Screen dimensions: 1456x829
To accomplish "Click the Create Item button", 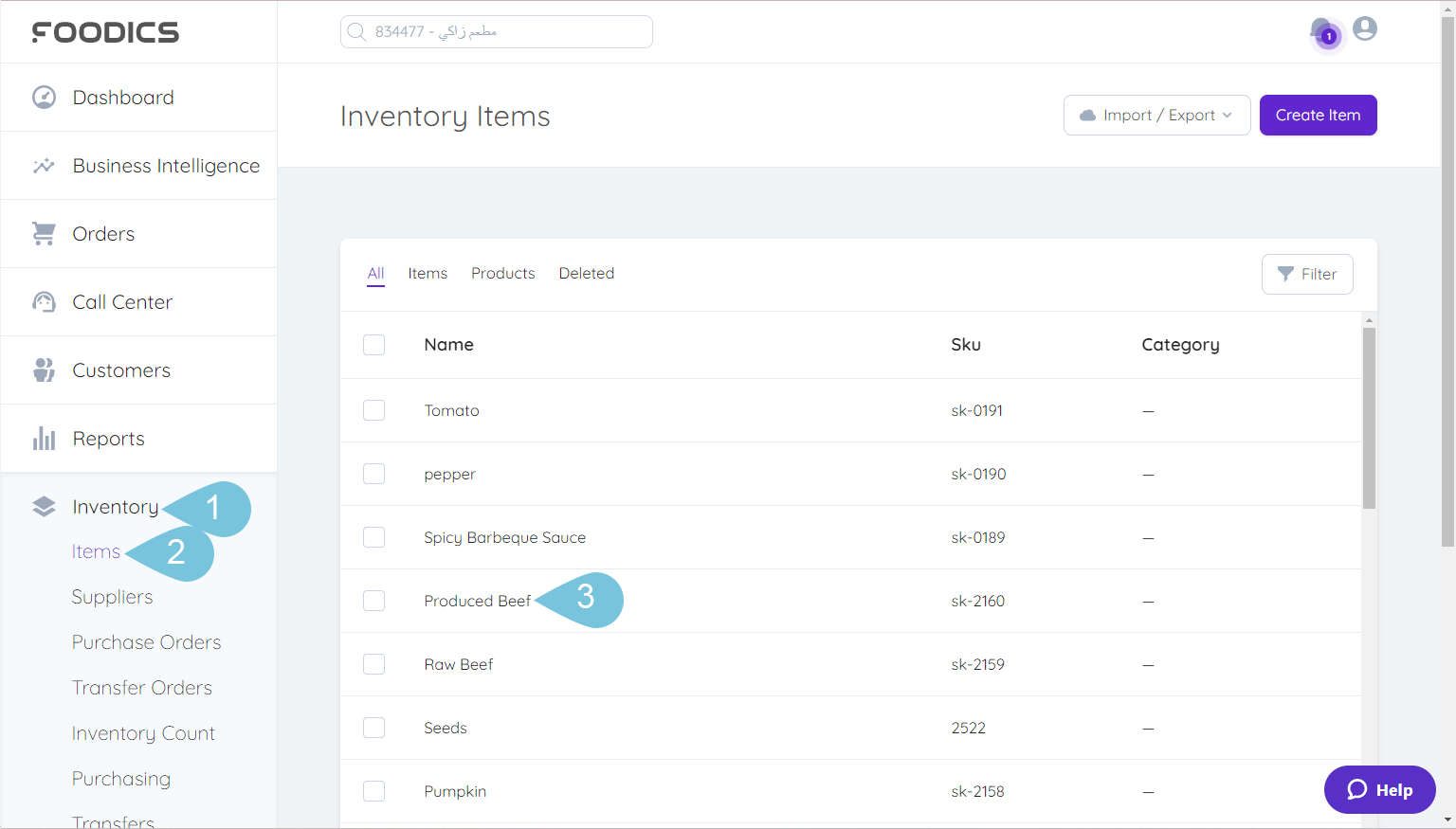I will click(x=1318, y=116).
